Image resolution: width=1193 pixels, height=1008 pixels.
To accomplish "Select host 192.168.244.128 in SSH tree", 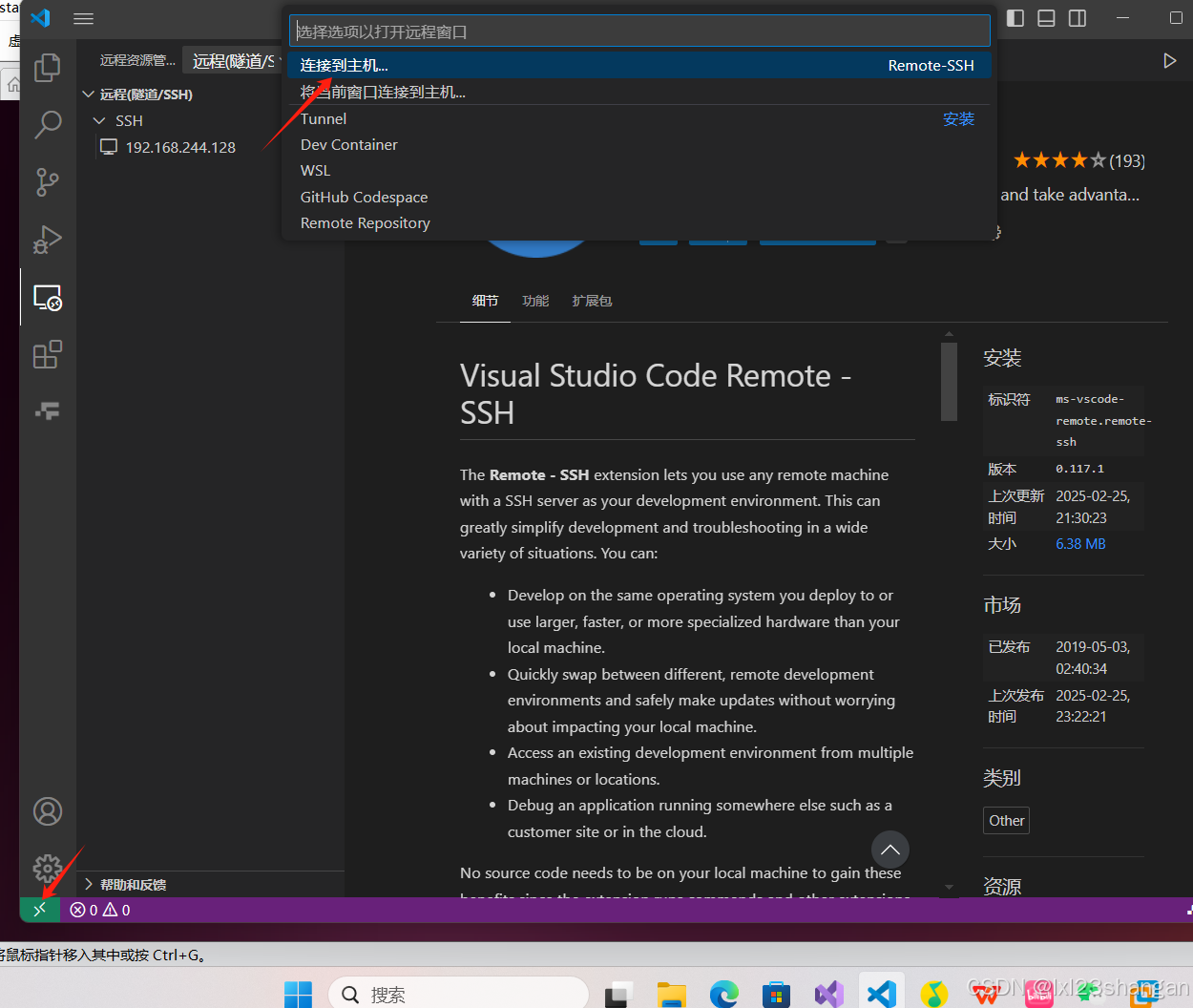I will pos(180,147).
